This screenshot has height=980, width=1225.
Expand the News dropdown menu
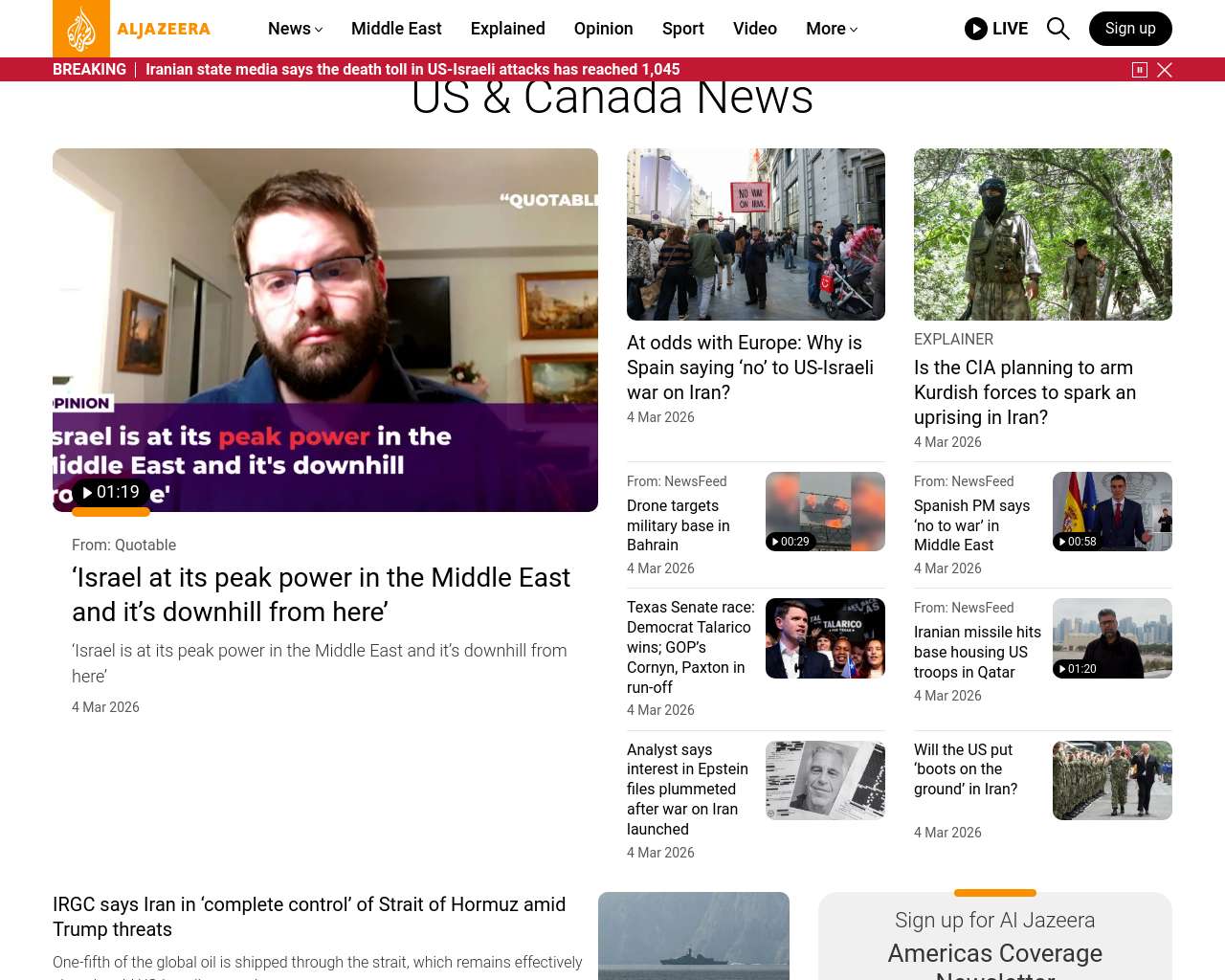295,29
